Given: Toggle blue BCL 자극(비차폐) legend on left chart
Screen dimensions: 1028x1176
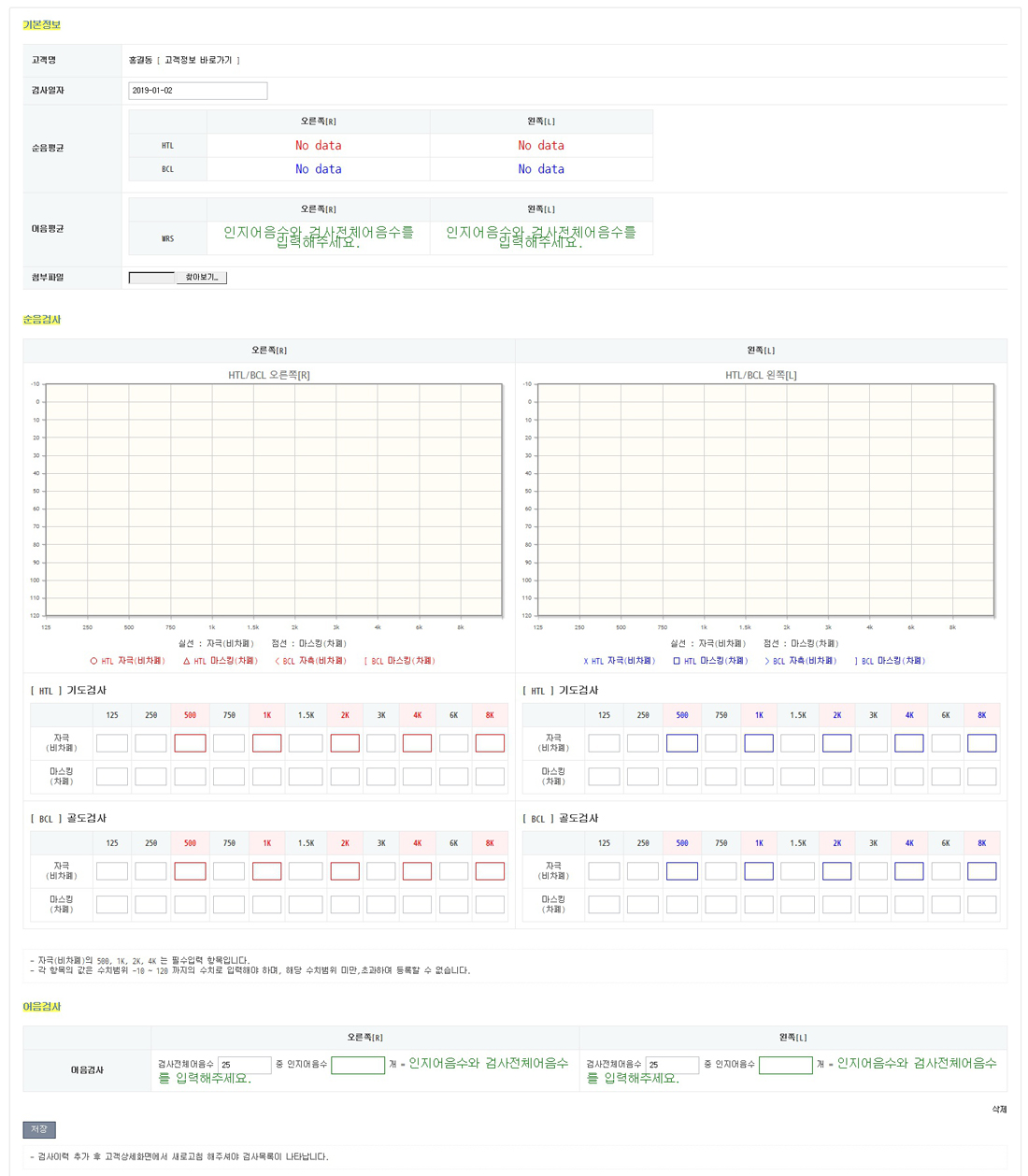Looking at the screenshot, I should (x=800, y=661).
